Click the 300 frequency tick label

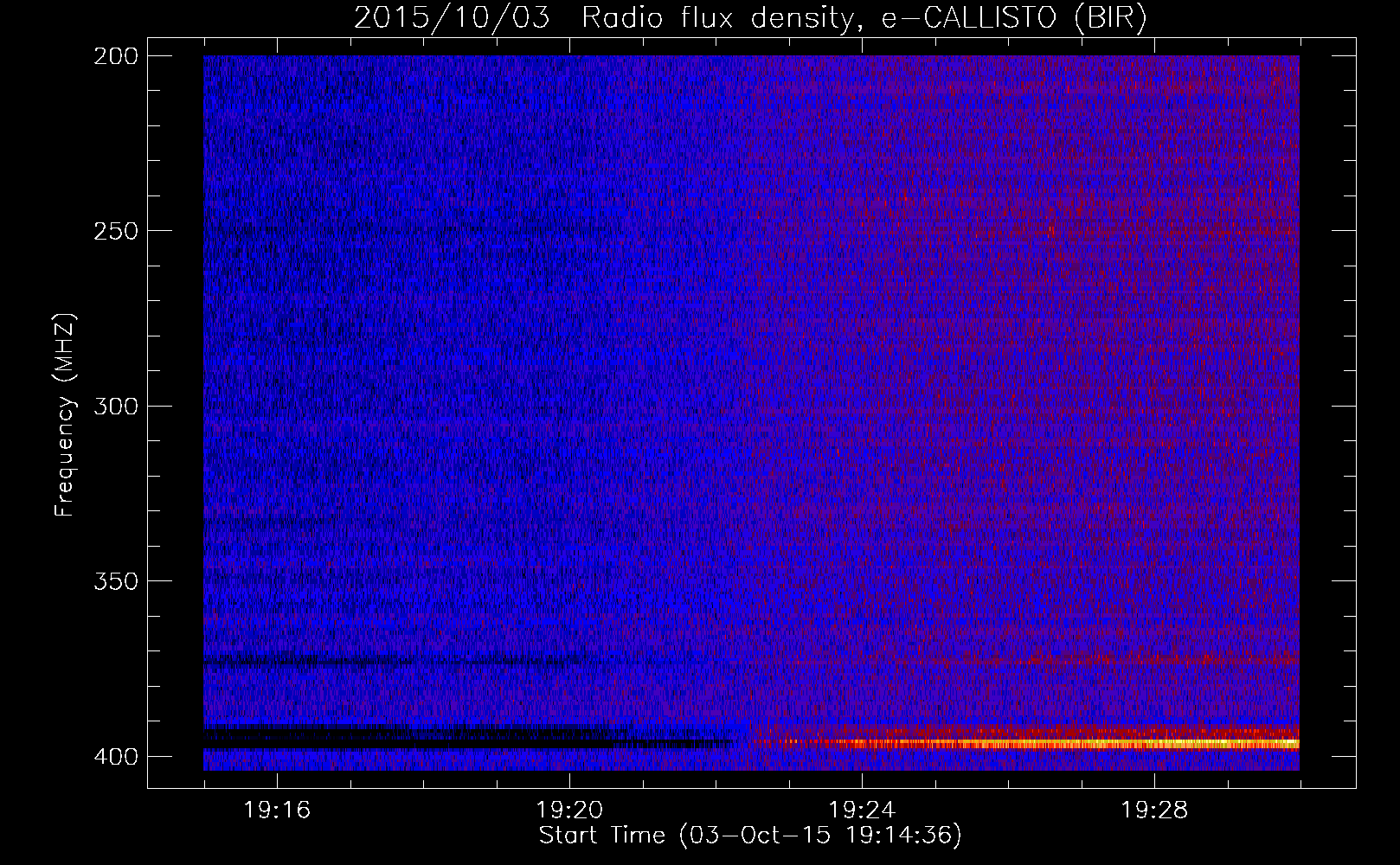115,407
